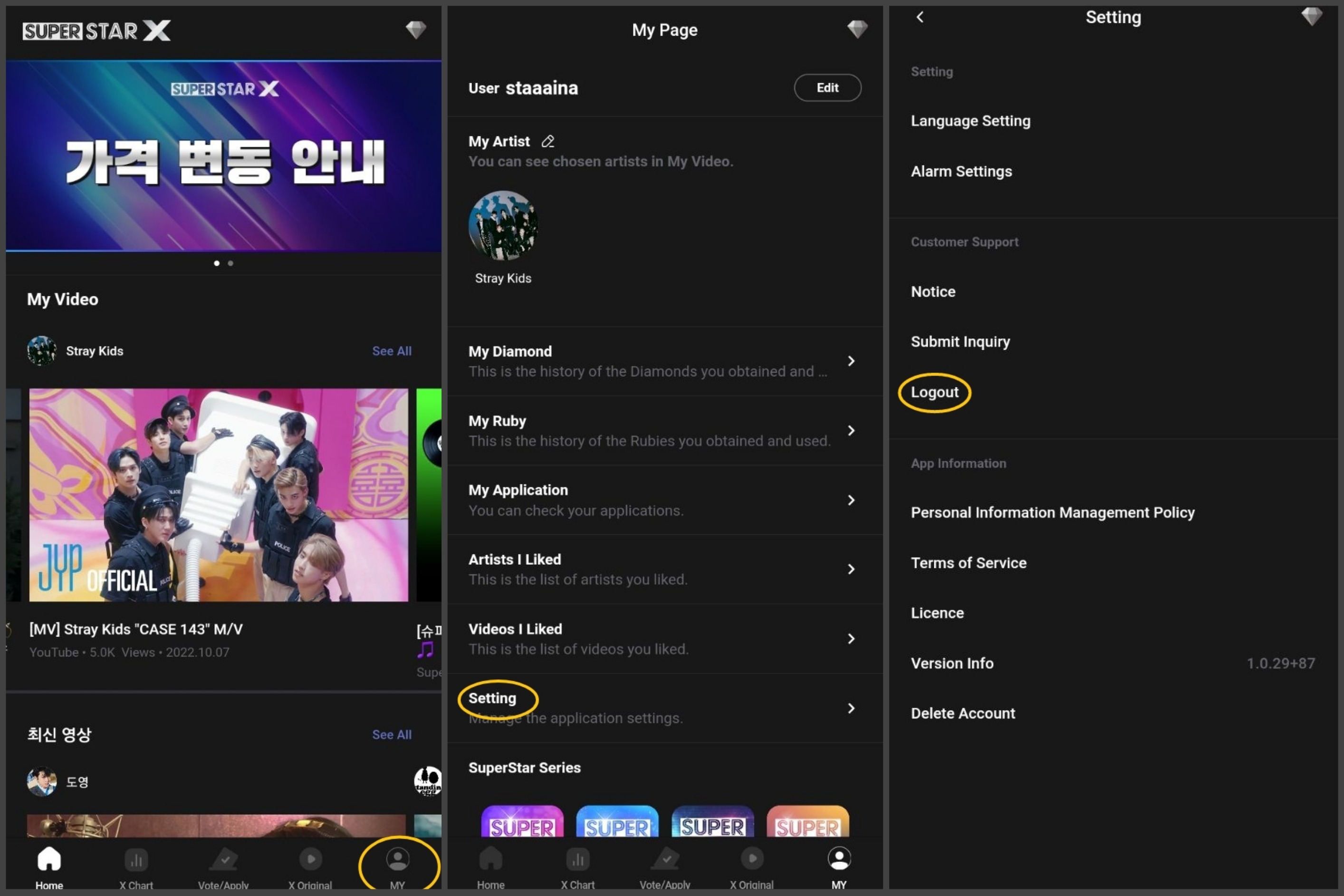Open the third dark-blue SuperStar series app icon
Image resolution: width=1344 pixels, height=896 pixels.
(x=712, y=821)
